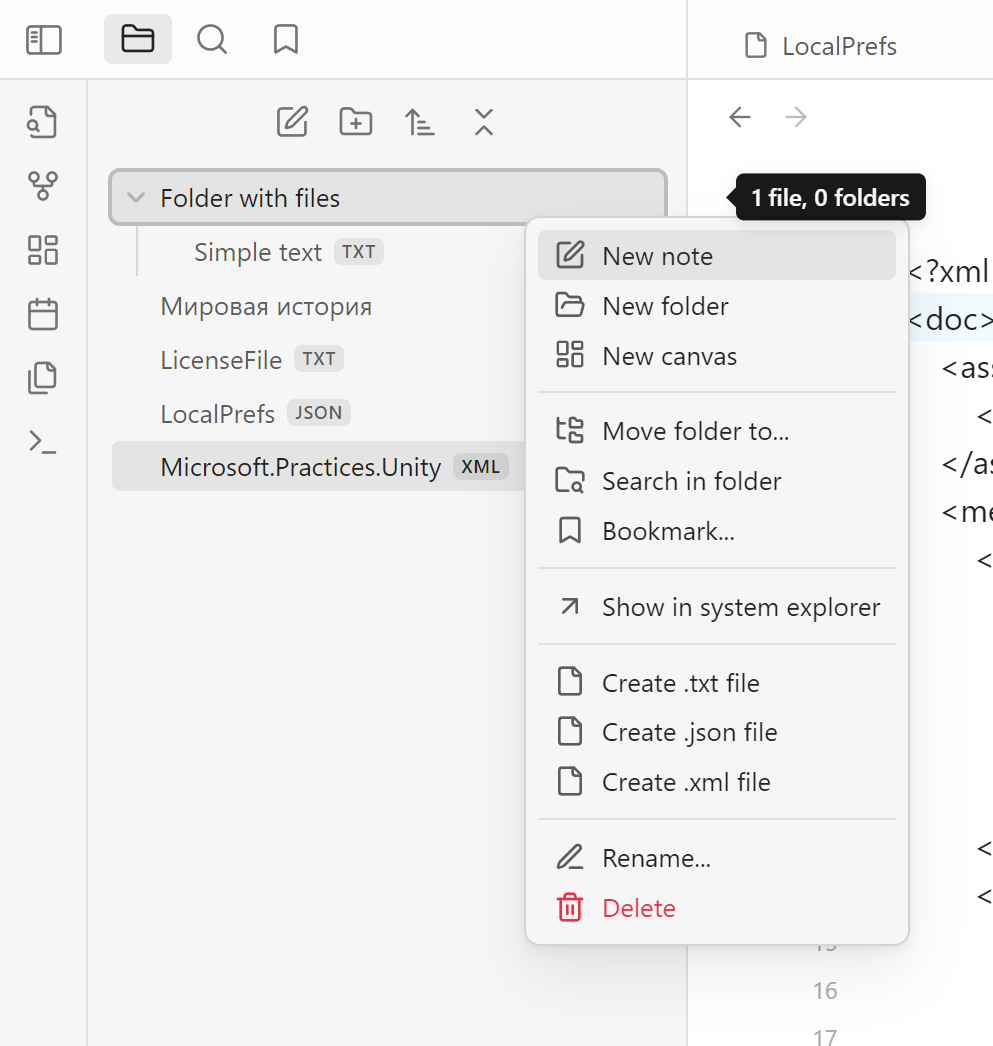Open graph view ribbon icon
993x1046 pixels.
[x=43, y=185]
